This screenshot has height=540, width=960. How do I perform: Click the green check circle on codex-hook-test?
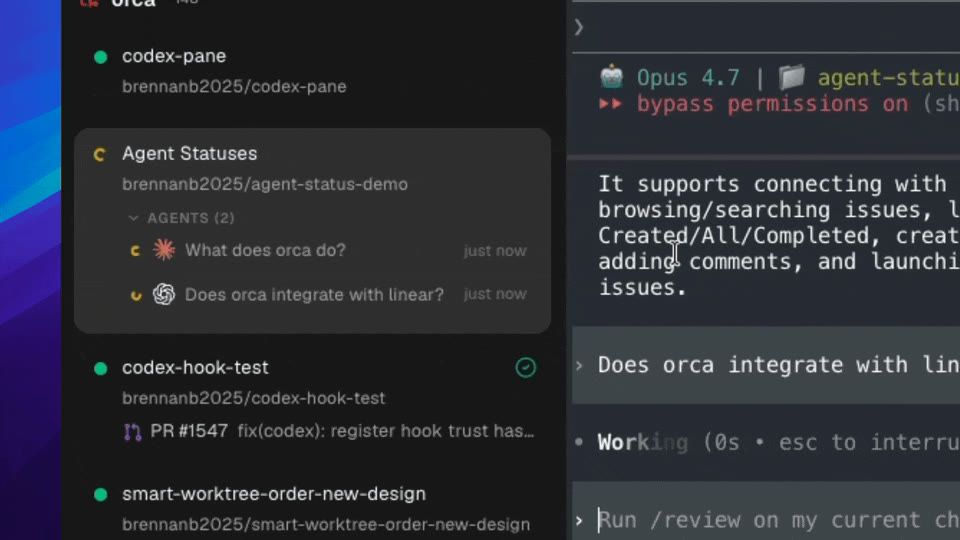point(525,367)
